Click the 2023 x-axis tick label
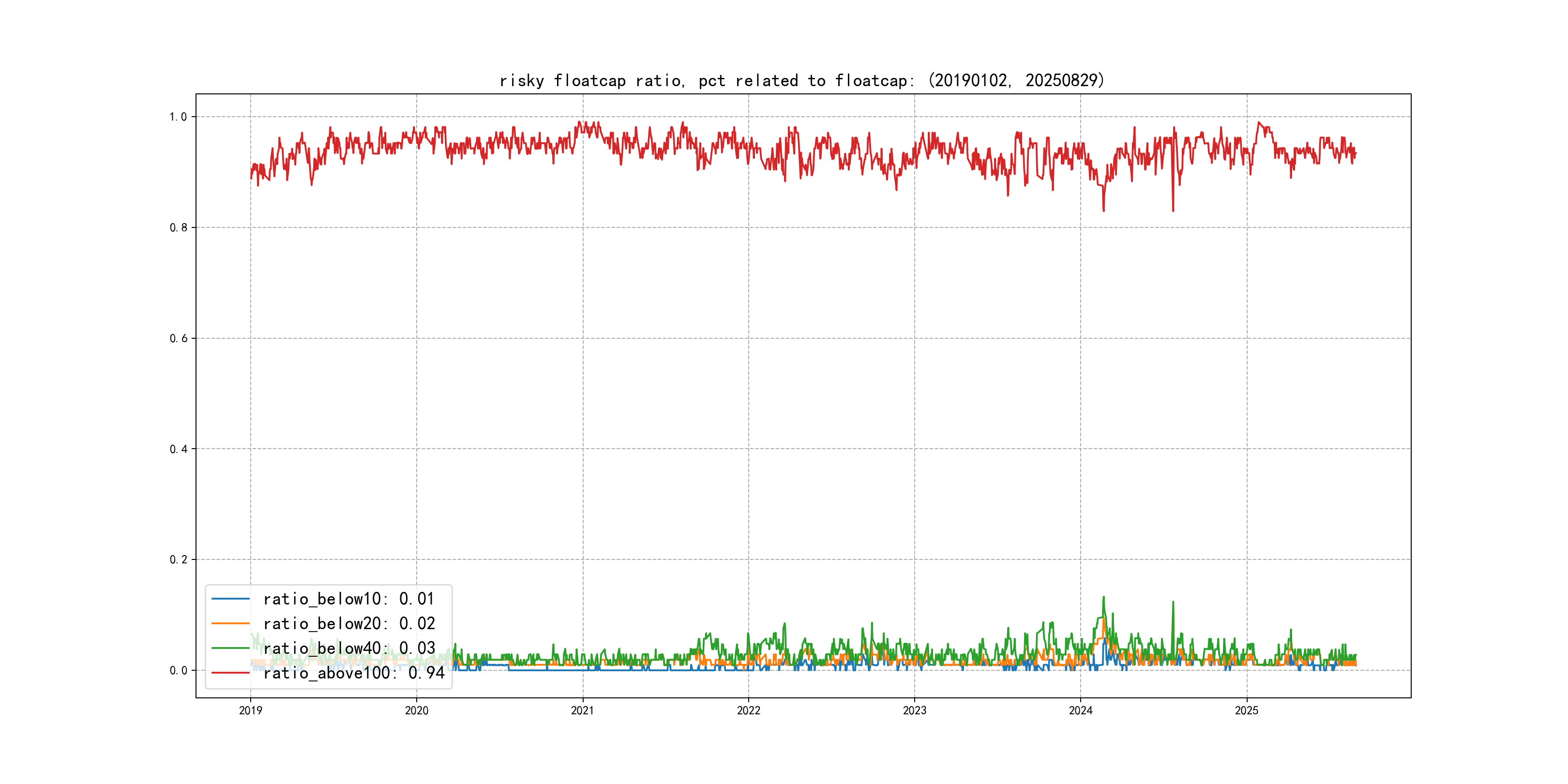Image resolution: width=1568 pixels, height=784 pixels. pos(914,710)
